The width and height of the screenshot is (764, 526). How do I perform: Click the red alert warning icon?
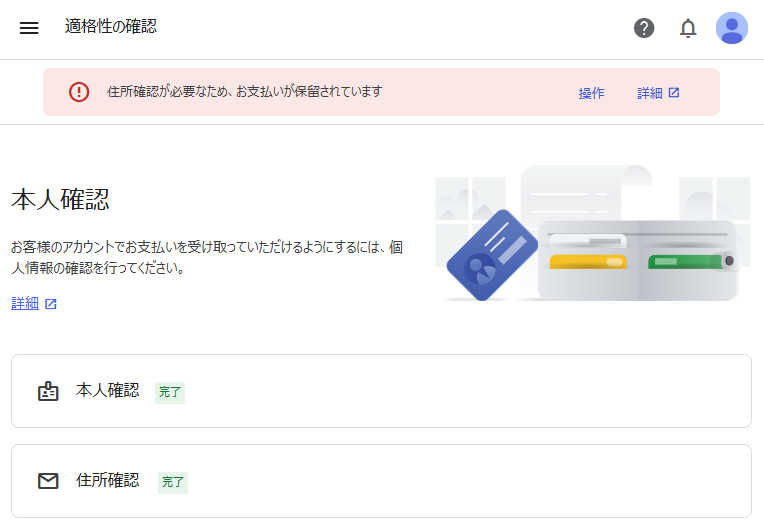(79, 92)
